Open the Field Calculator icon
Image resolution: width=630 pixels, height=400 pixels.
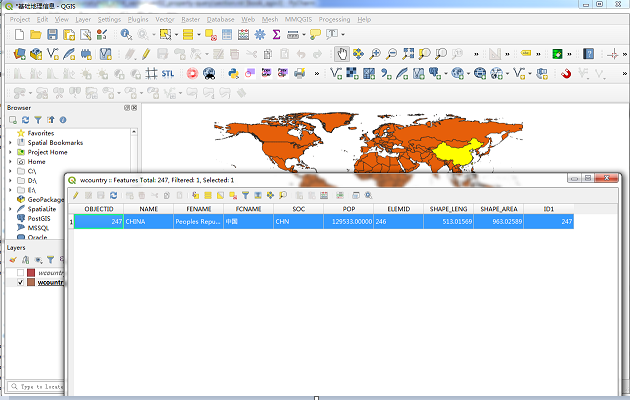pos(243,35)
